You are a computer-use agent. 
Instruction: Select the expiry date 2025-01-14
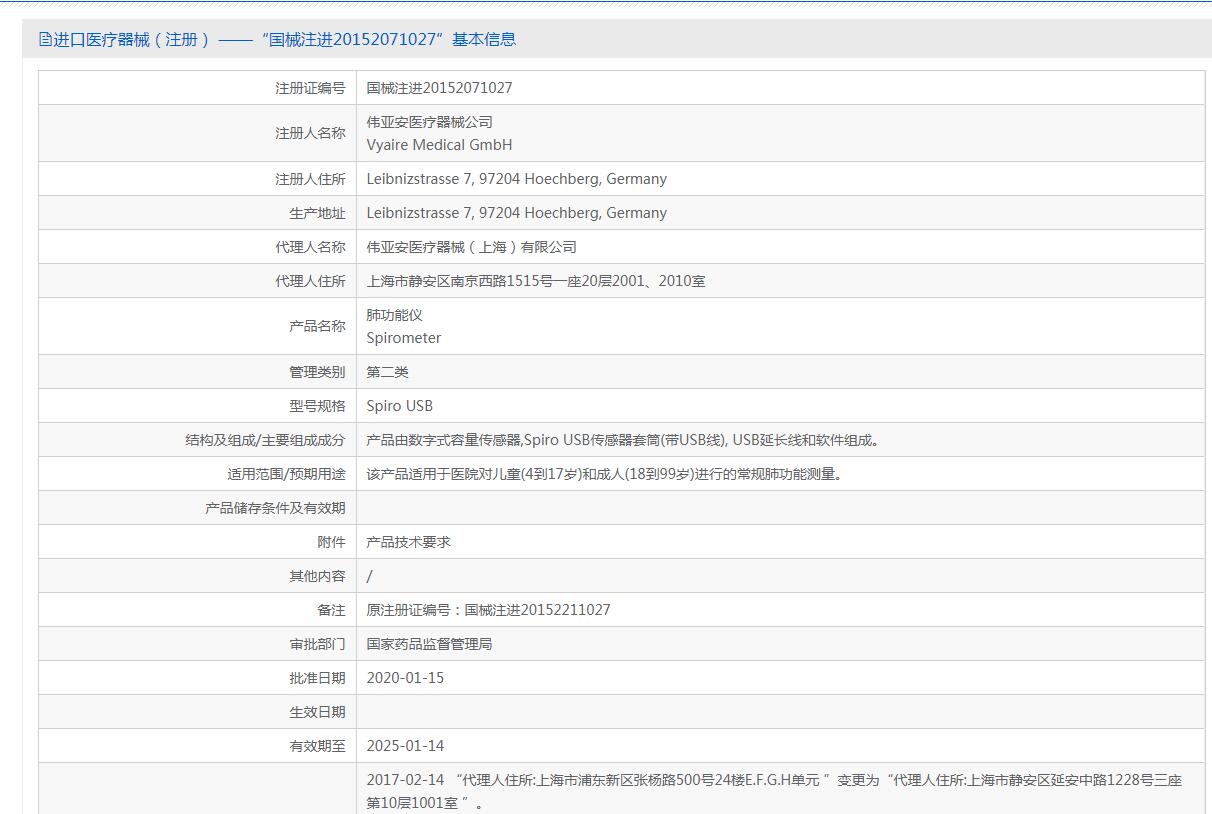[405, 746]
